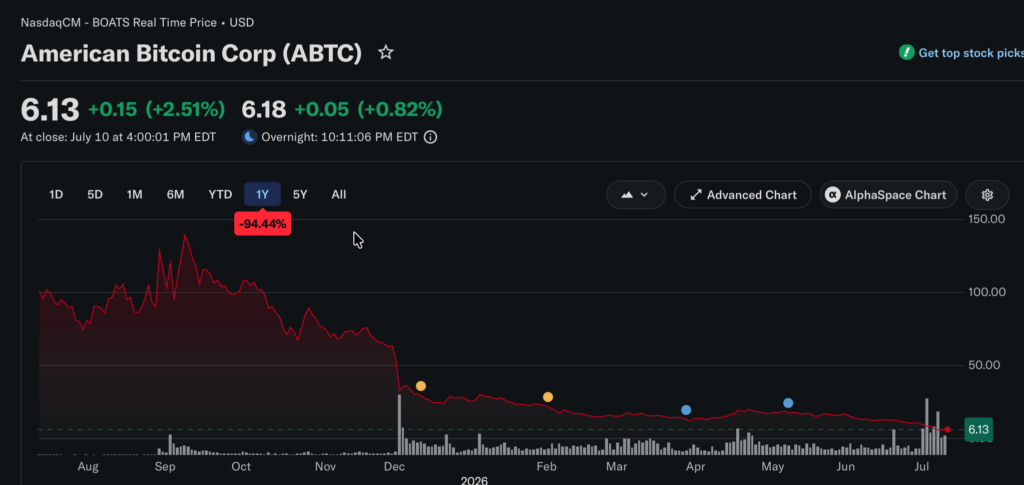This screenshot has height=485, width=1024.
Task: Follow Get top stock picks link
Action: [x=971, y=53]
